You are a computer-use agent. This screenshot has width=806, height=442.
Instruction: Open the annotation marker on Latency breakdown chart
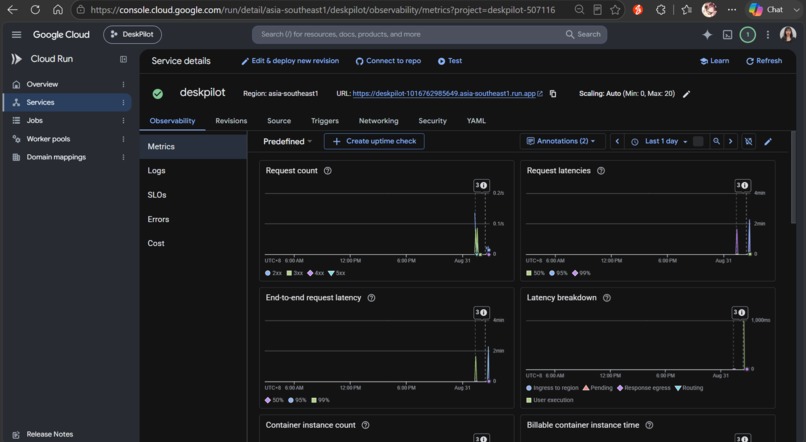739,312
